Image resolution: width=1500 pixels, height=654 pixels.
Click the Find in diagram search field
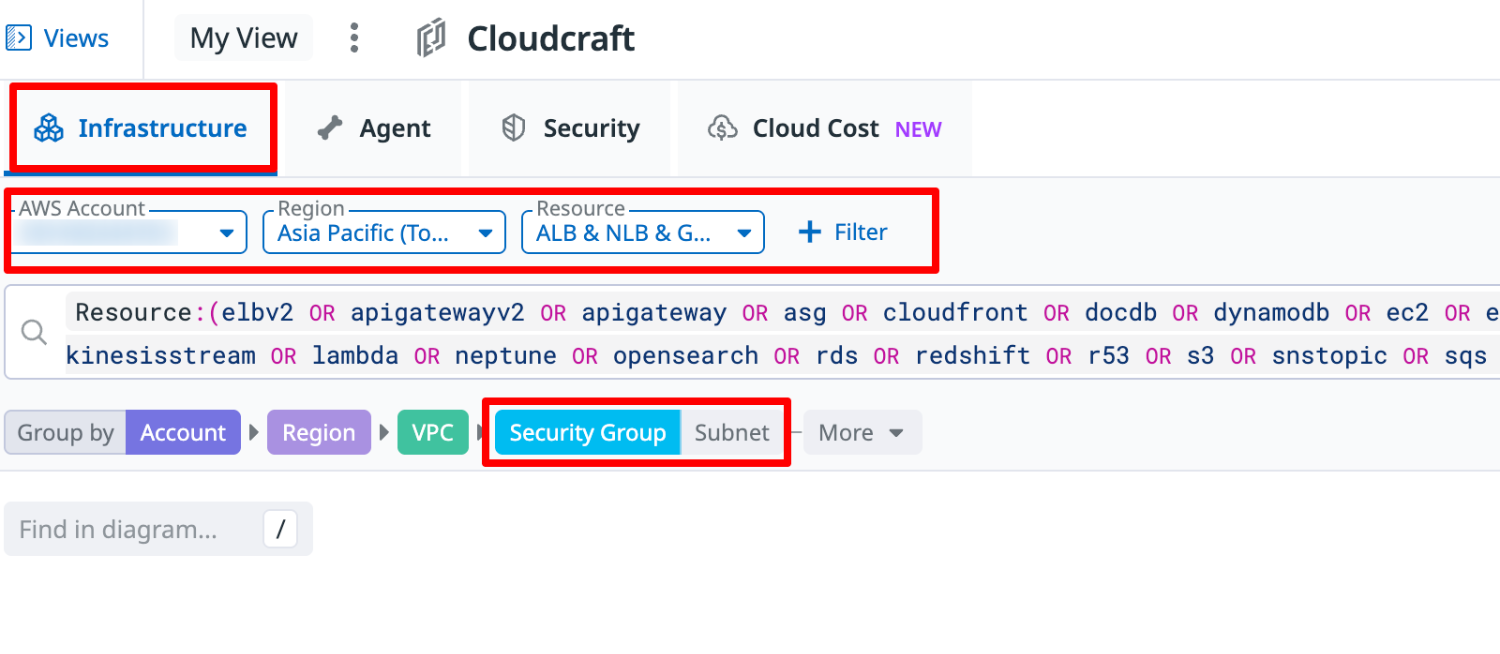[x=158, y=529]
